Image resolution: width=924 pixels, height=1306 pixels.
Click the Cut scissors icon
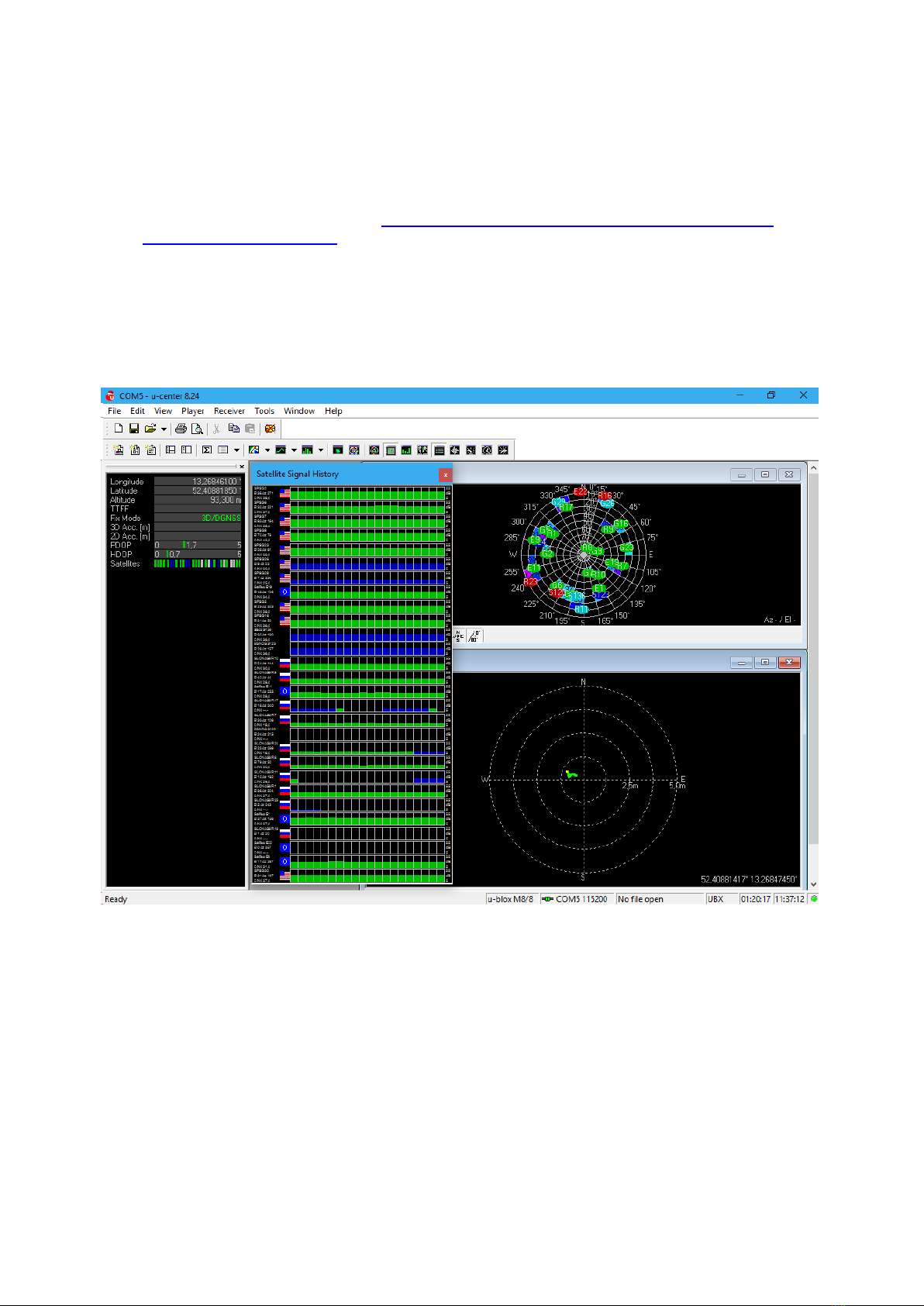[x=216, y=428]
